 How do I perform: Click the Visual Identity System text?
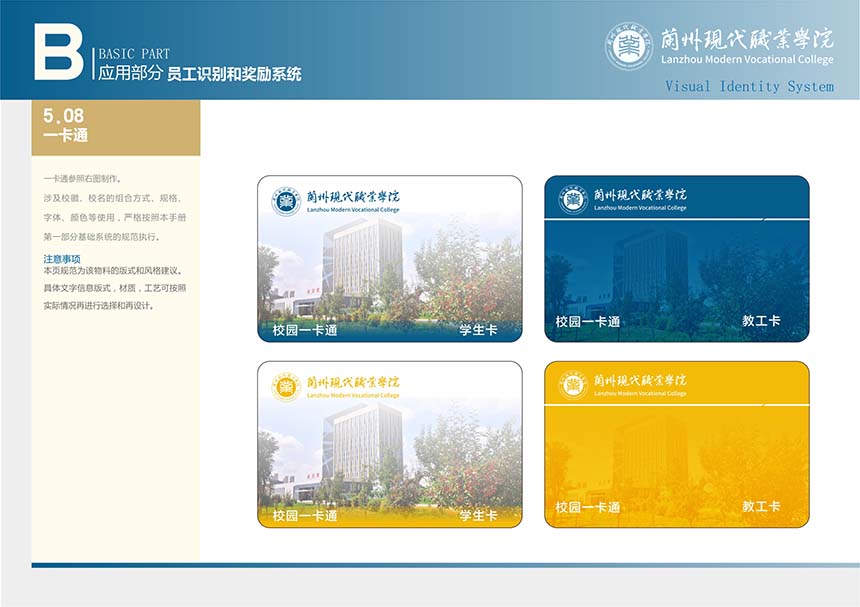coord(749,87)
